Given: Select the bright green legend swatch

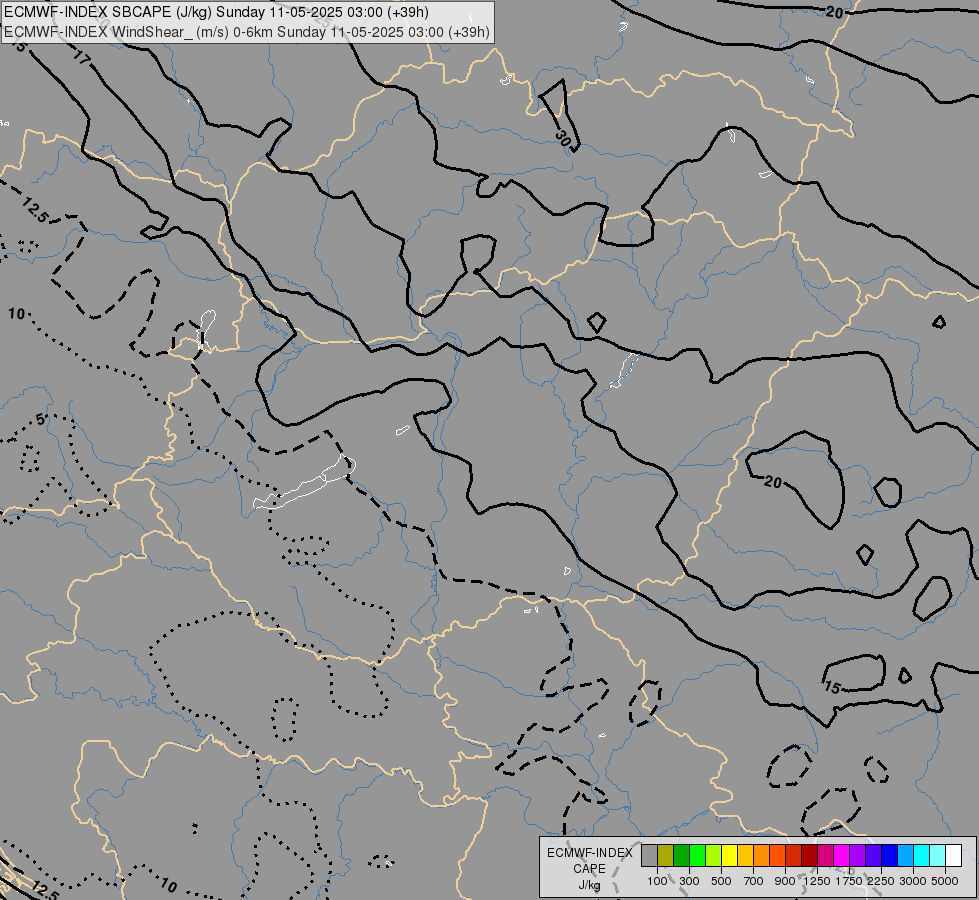Looking at the screenshot, I should point(697,856).
